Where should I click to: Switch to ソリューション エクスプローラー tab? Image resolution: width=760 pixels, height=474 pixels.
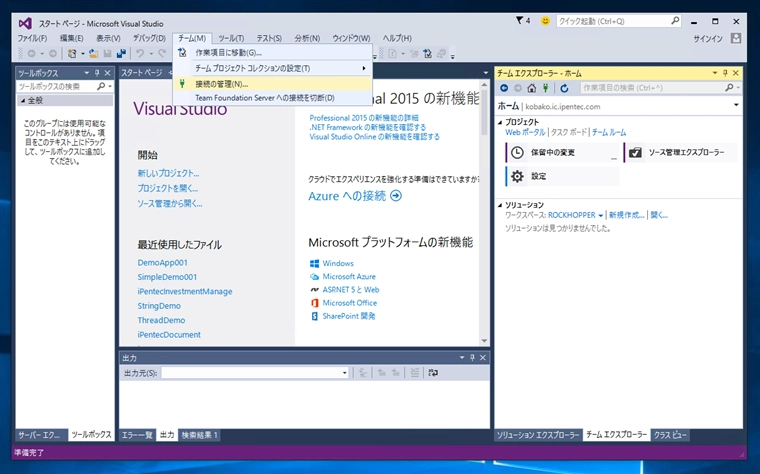pyautogui.click(x=538, y=435)
